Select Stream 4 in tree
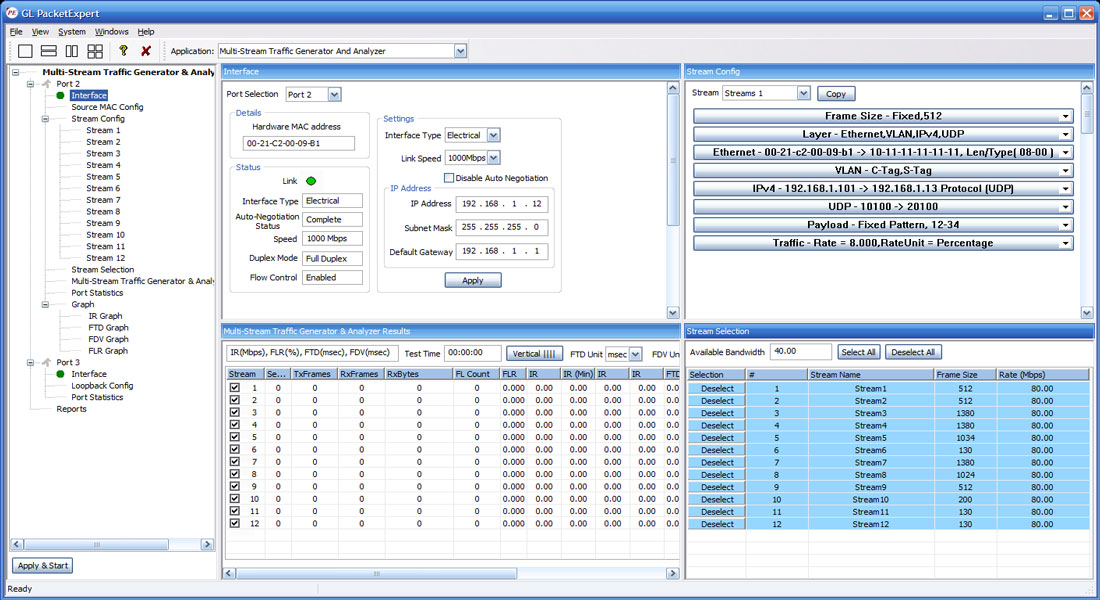 tap(103, 165)
